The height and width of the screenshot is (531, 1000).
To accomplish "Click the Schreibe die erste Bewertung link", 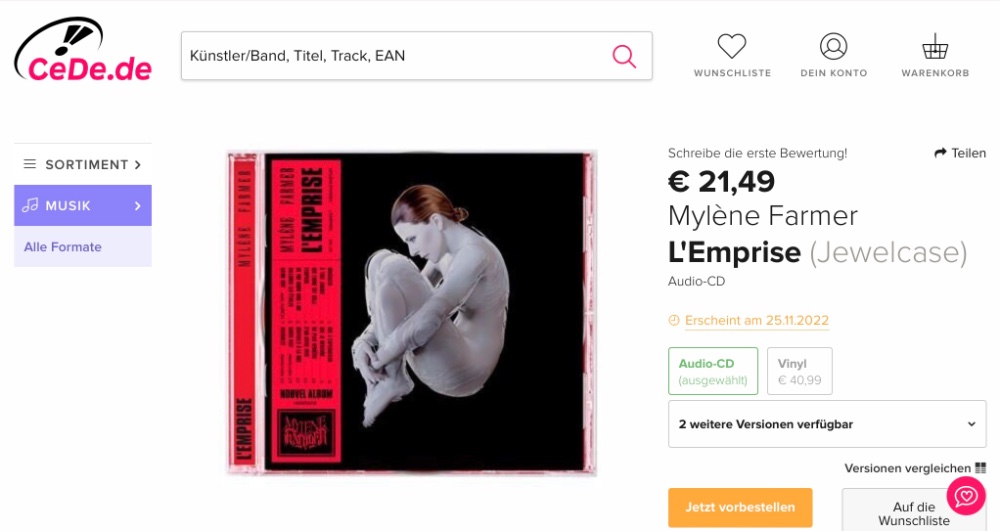I will coord(758,153).
